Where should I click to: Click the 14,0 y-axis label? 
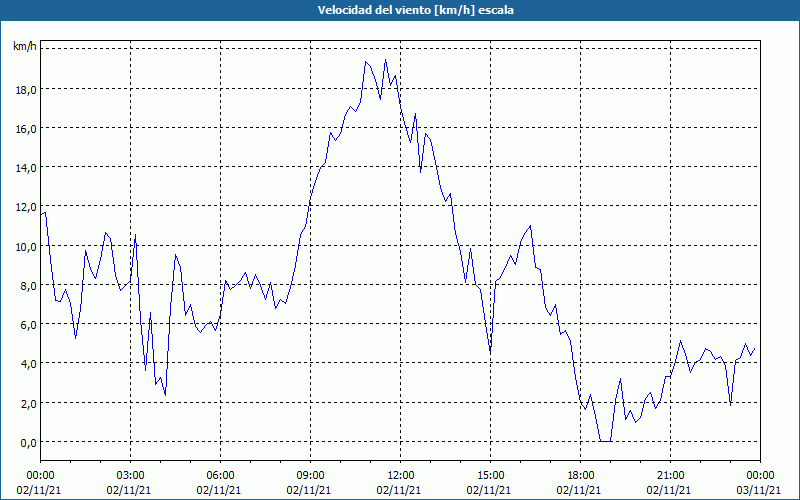click(x=26, y=168)
